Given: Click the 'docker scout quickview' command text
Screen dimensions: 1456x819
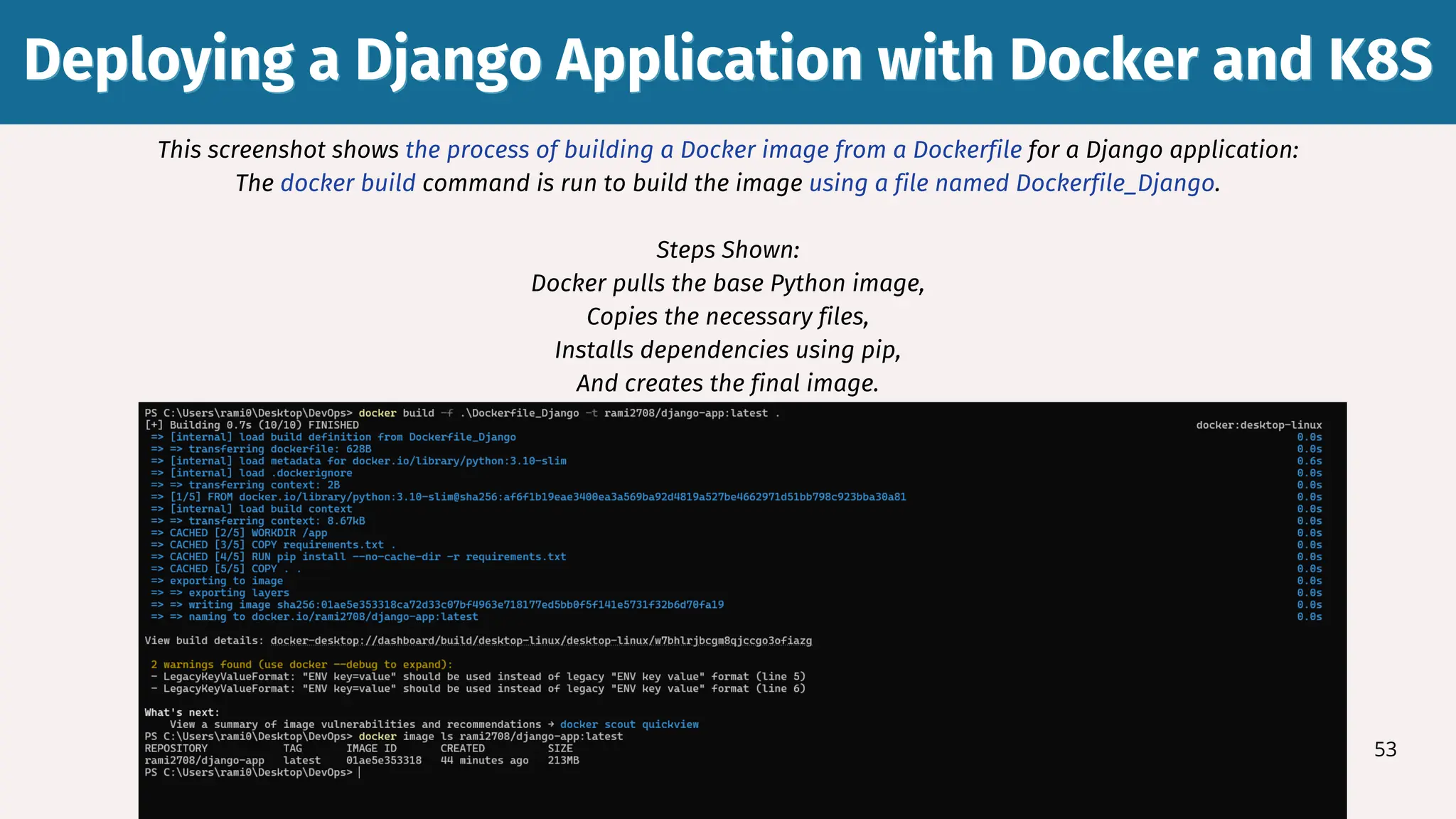Looking at the screenshot, I should point(628,724).
